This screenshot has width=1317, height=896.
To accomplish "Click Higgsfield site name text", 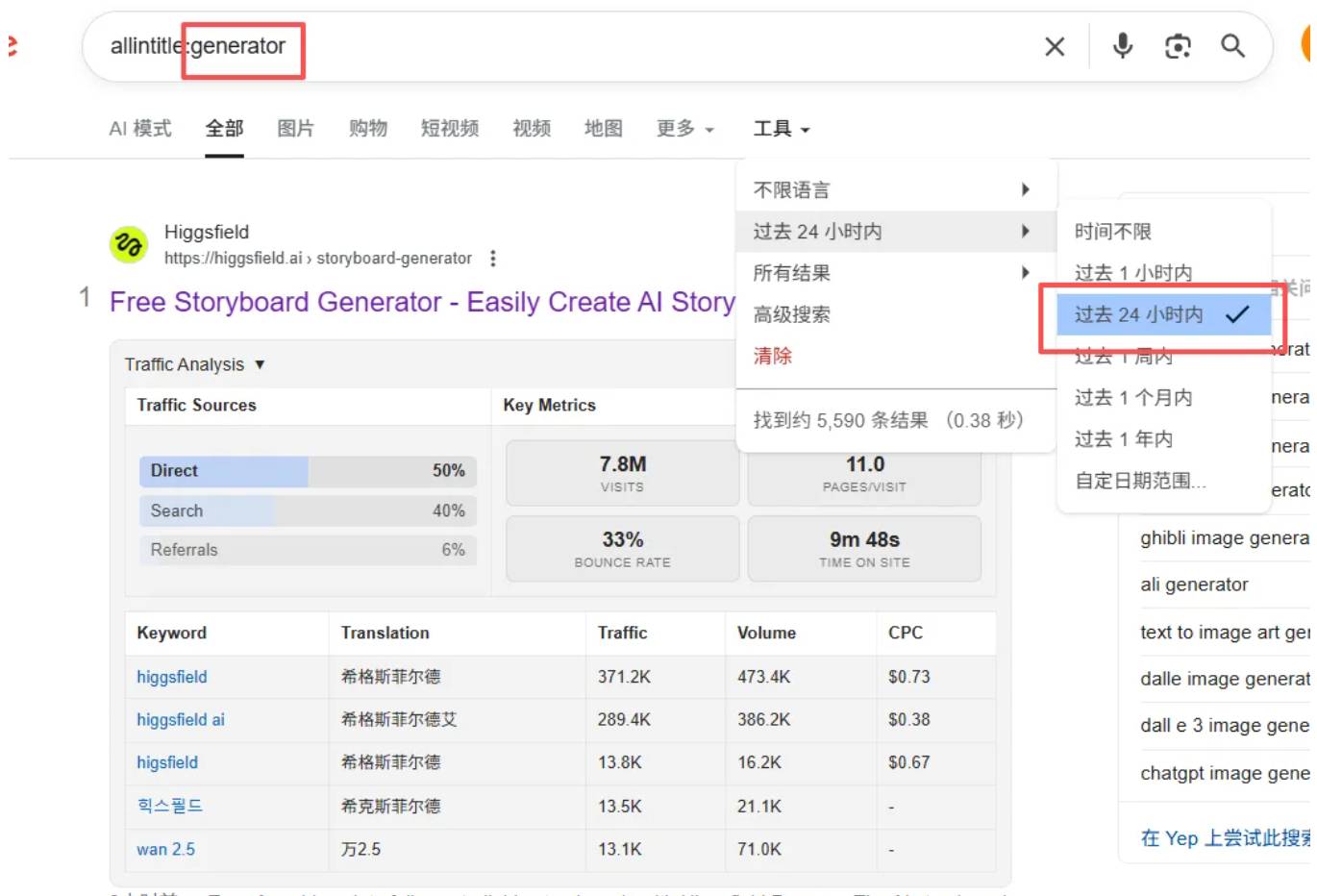I will [207, 232].
